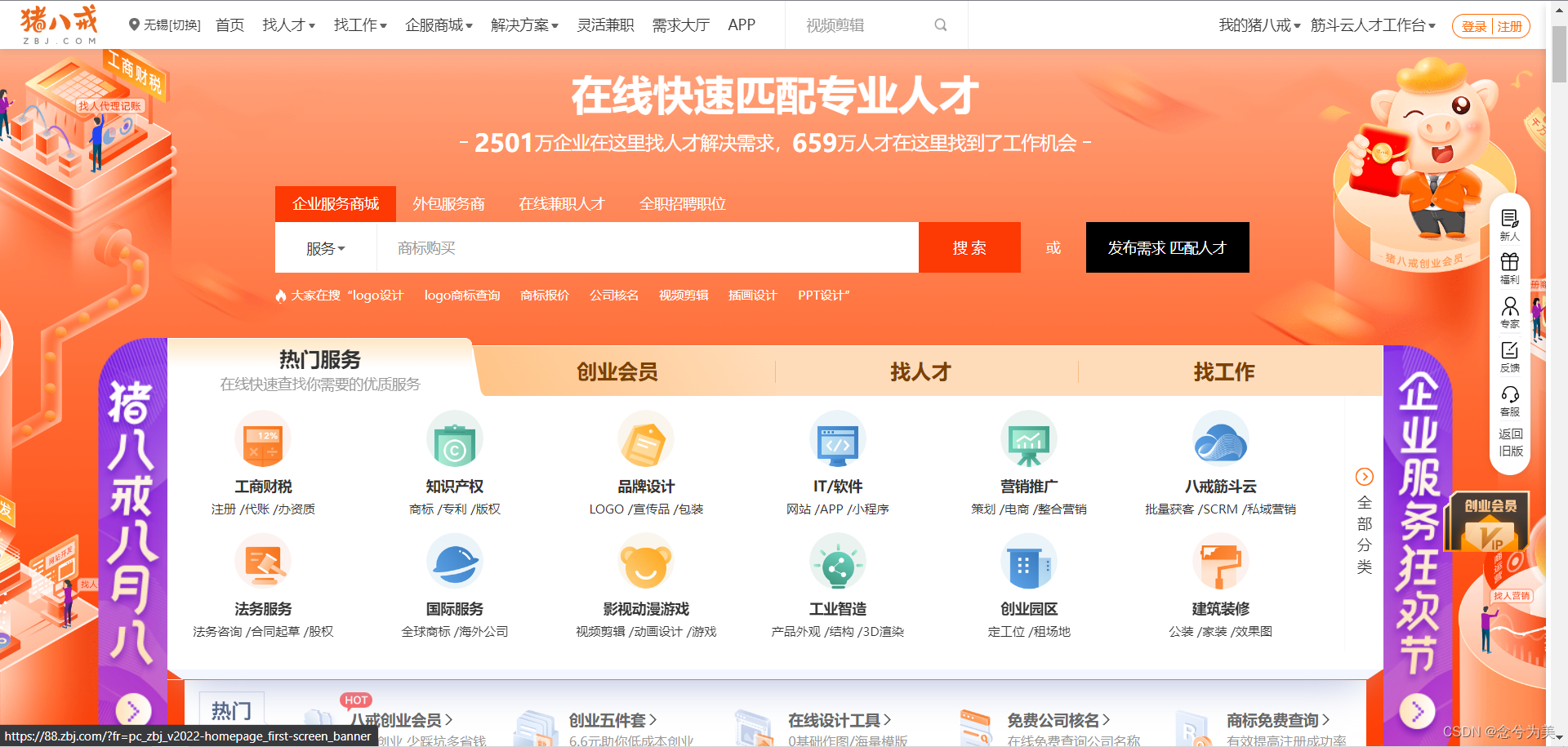
Task: Click the 福利 gift icon
Action: click(1510, 262)
